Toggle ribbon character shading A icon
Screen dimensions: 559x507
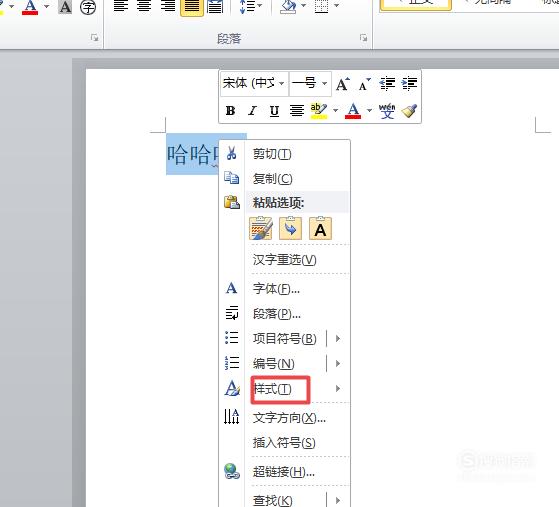click(x=65, y=7)
